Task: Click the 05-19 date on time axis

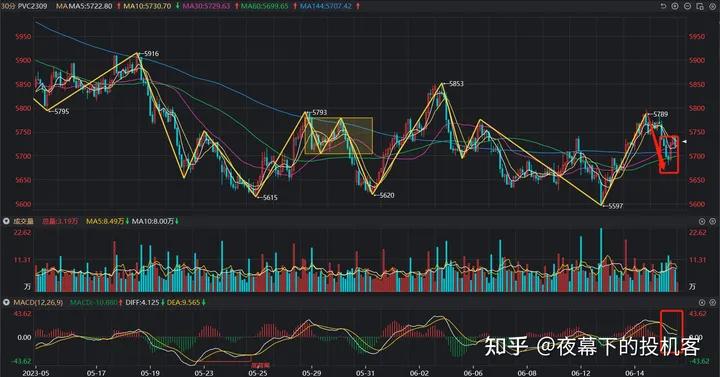Action: point(150,373)
